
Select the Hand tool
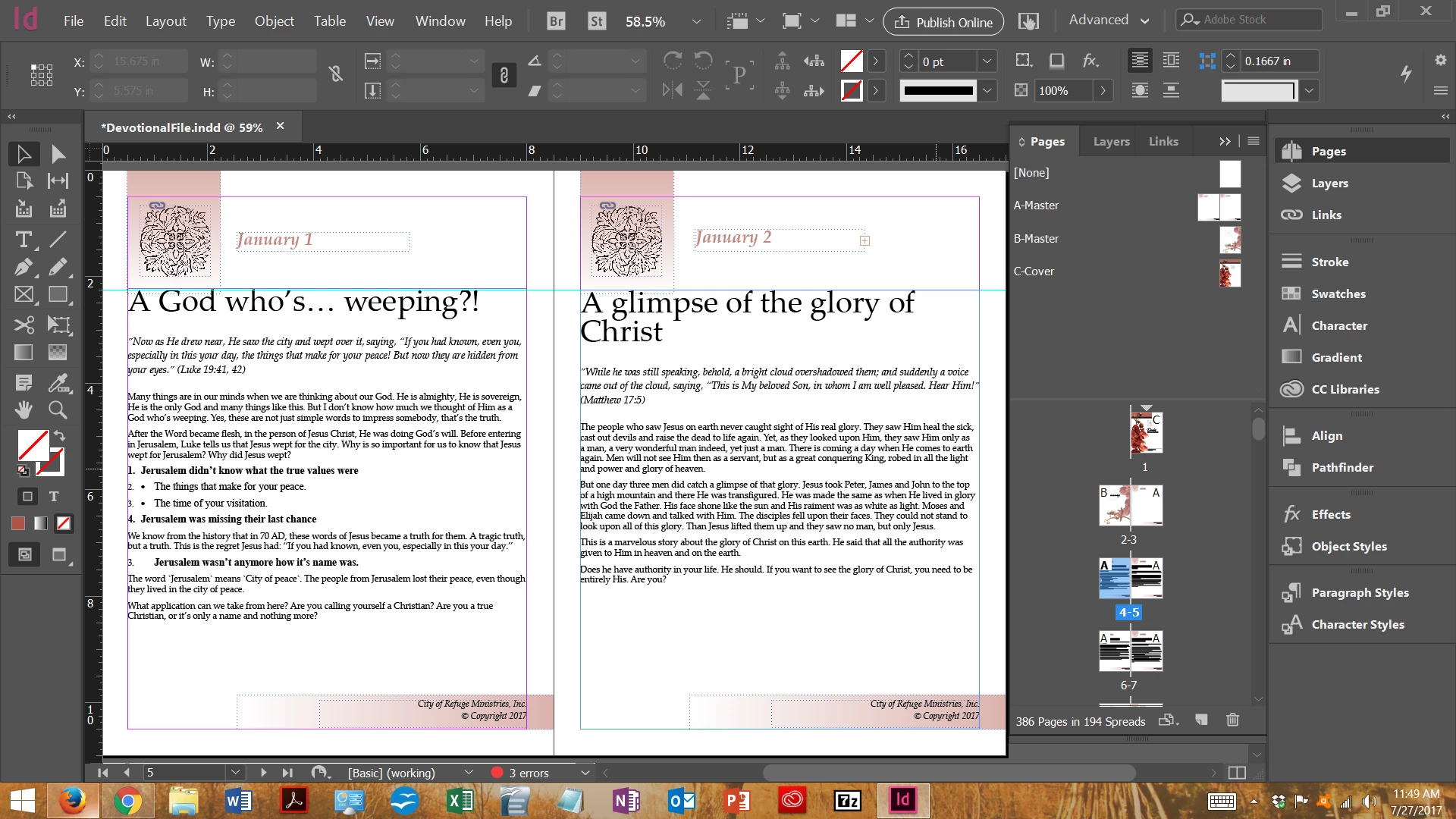tap(23, 409)
